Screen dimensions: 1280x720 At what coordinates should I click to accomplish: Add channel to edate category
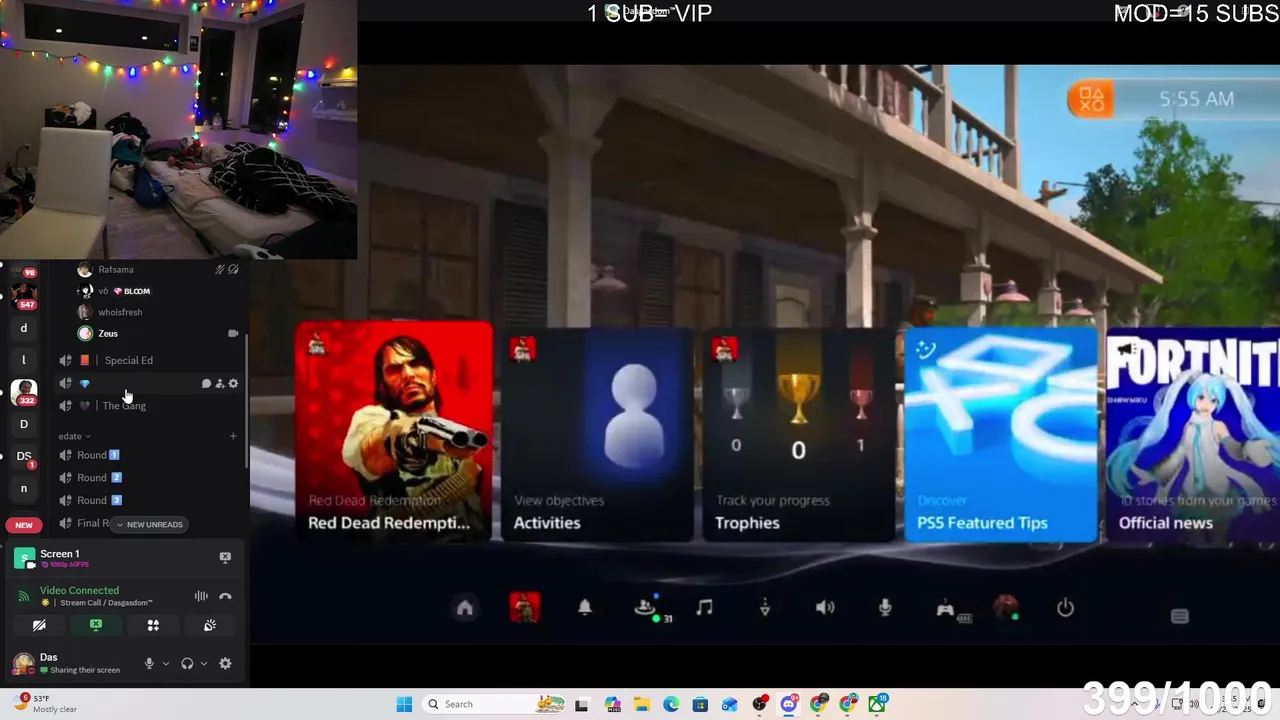click(233, 436)
